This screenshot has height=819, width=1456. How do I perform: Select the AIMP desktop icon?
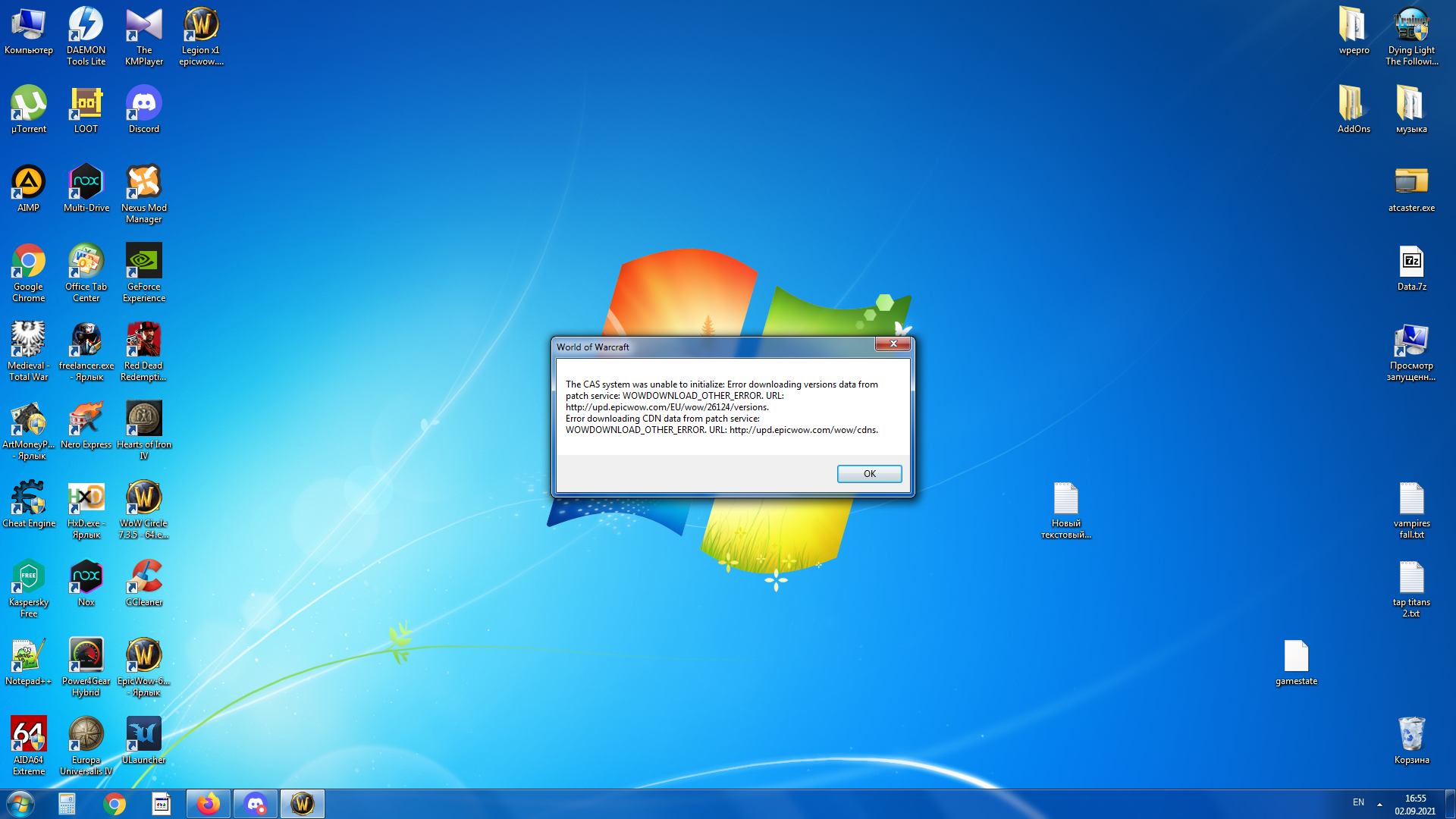(x=29, y=189)
